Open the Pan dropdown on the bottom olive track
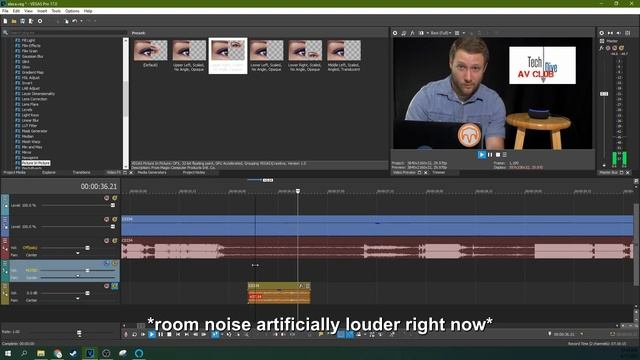 click(x=78, y=299)
